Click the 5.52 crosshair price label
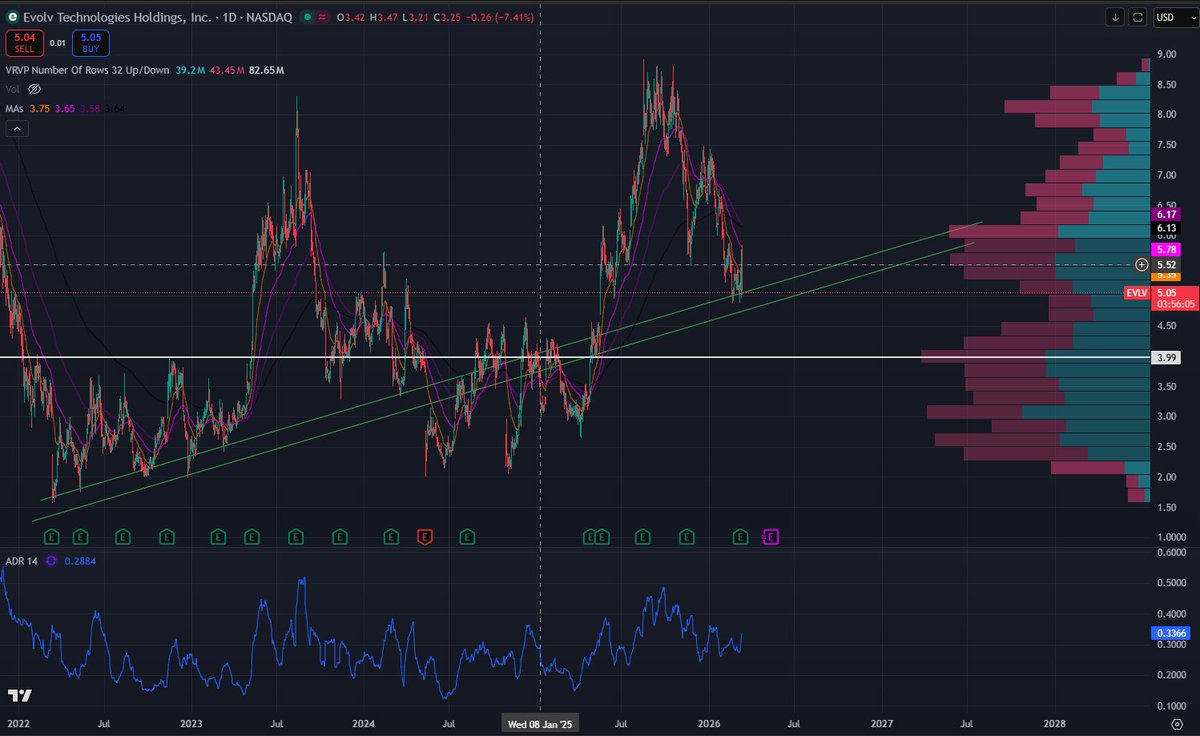This screenshot has width=1200, height=736. click(1167, 264)
